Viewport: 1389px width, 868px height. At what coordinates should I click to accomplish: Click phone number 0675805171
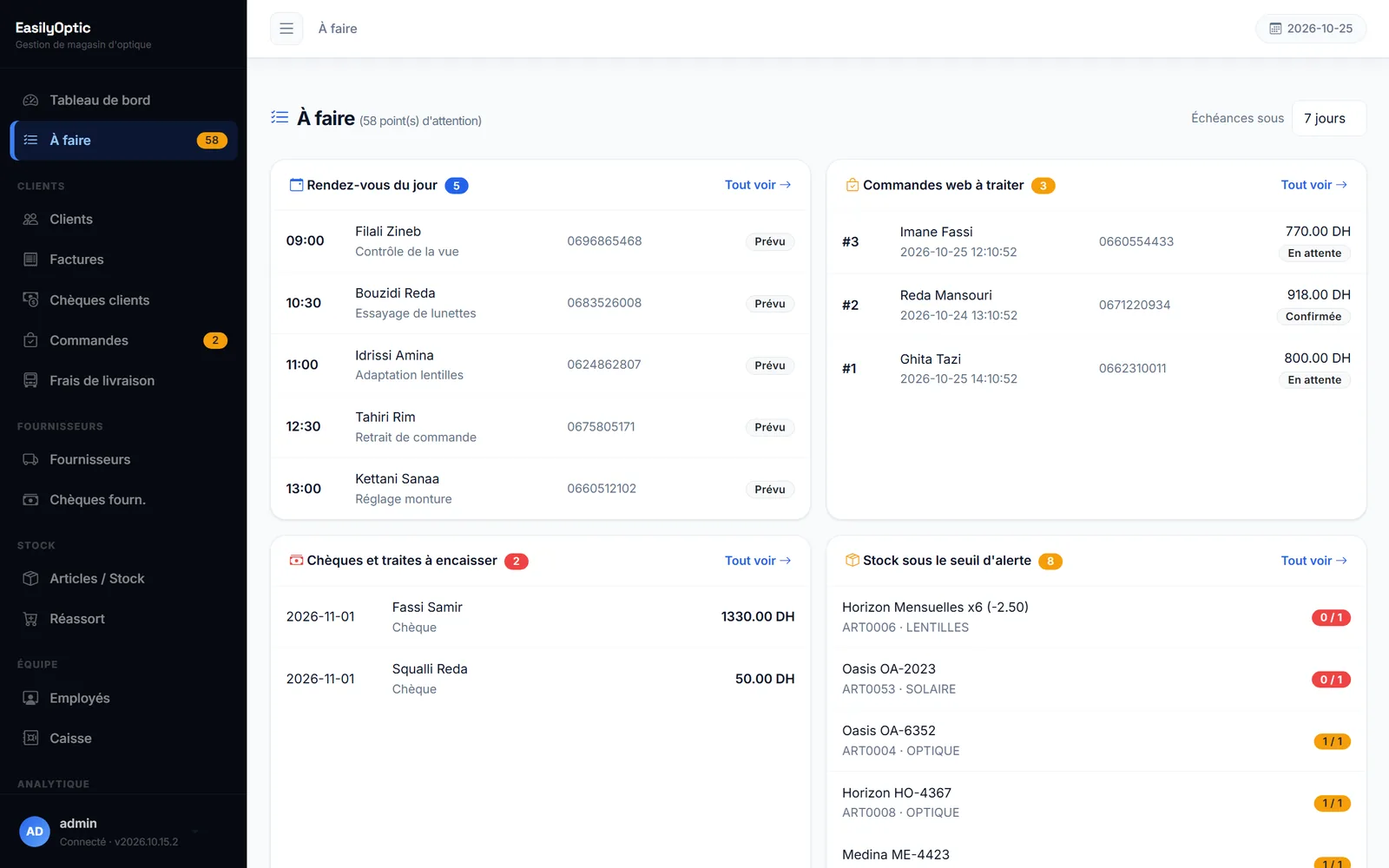(x=601, y=426)
